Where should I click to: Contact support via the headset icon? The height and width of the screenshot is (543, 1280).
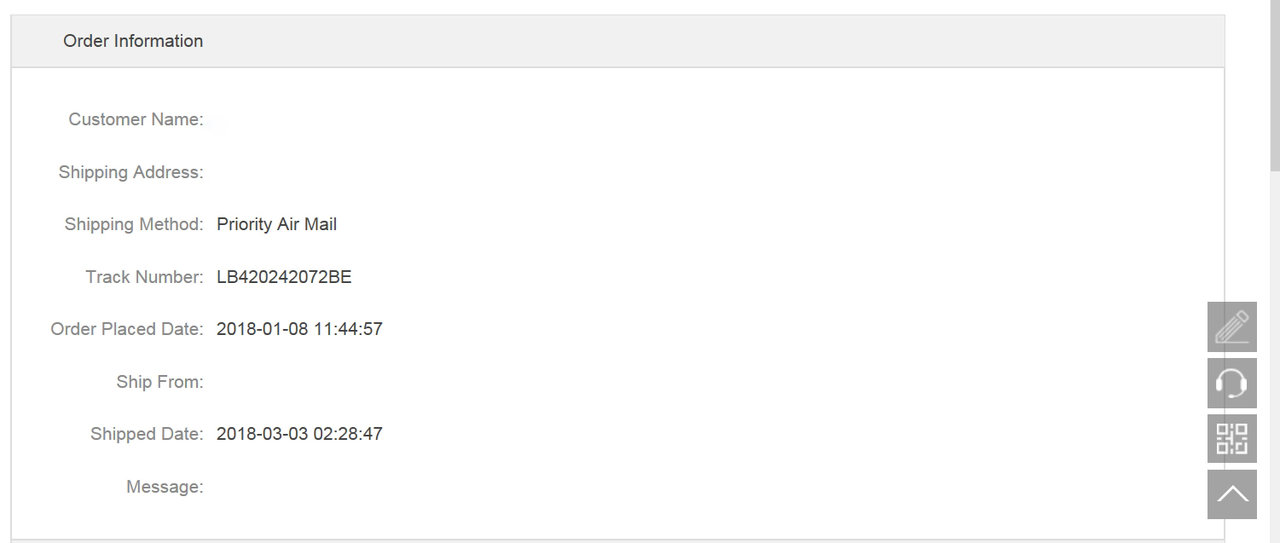point(1232,383)
